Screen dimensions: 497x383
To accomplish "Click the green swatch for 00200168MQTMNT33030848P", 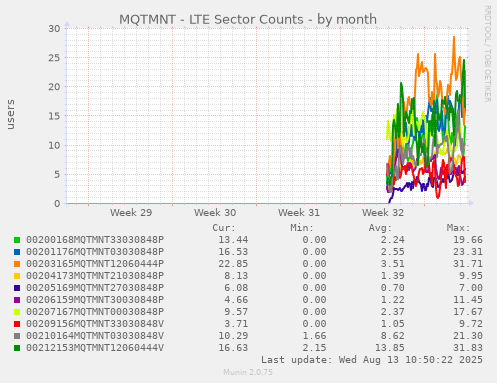I will 17,240.
